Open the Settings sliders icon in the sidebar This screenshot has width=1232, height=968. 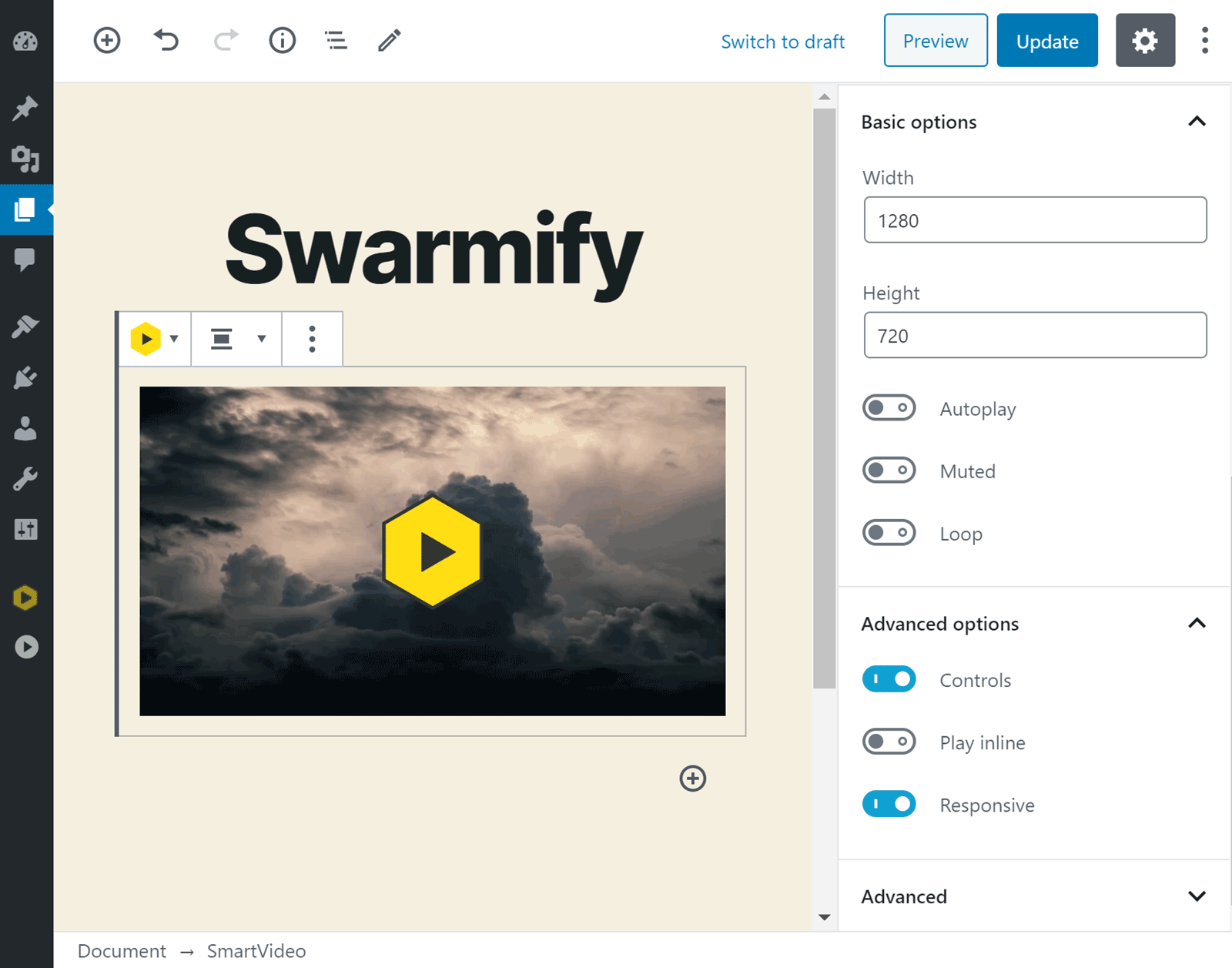tap(25, 530)
